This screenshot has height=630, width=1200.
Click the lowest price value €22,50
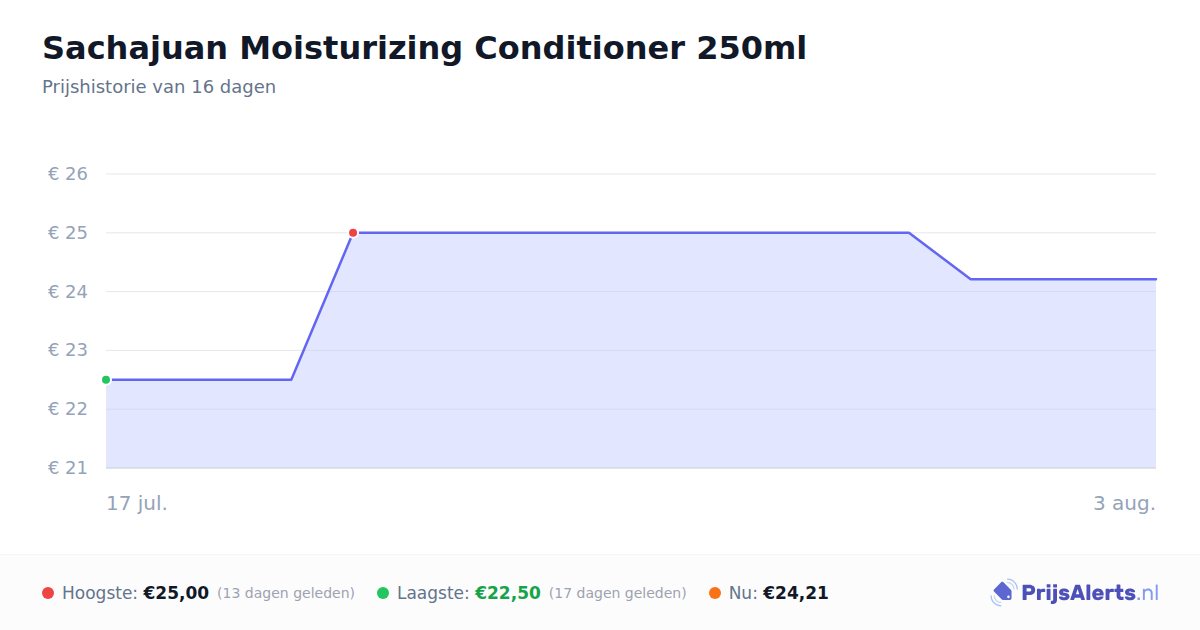(x=508, y=593)
